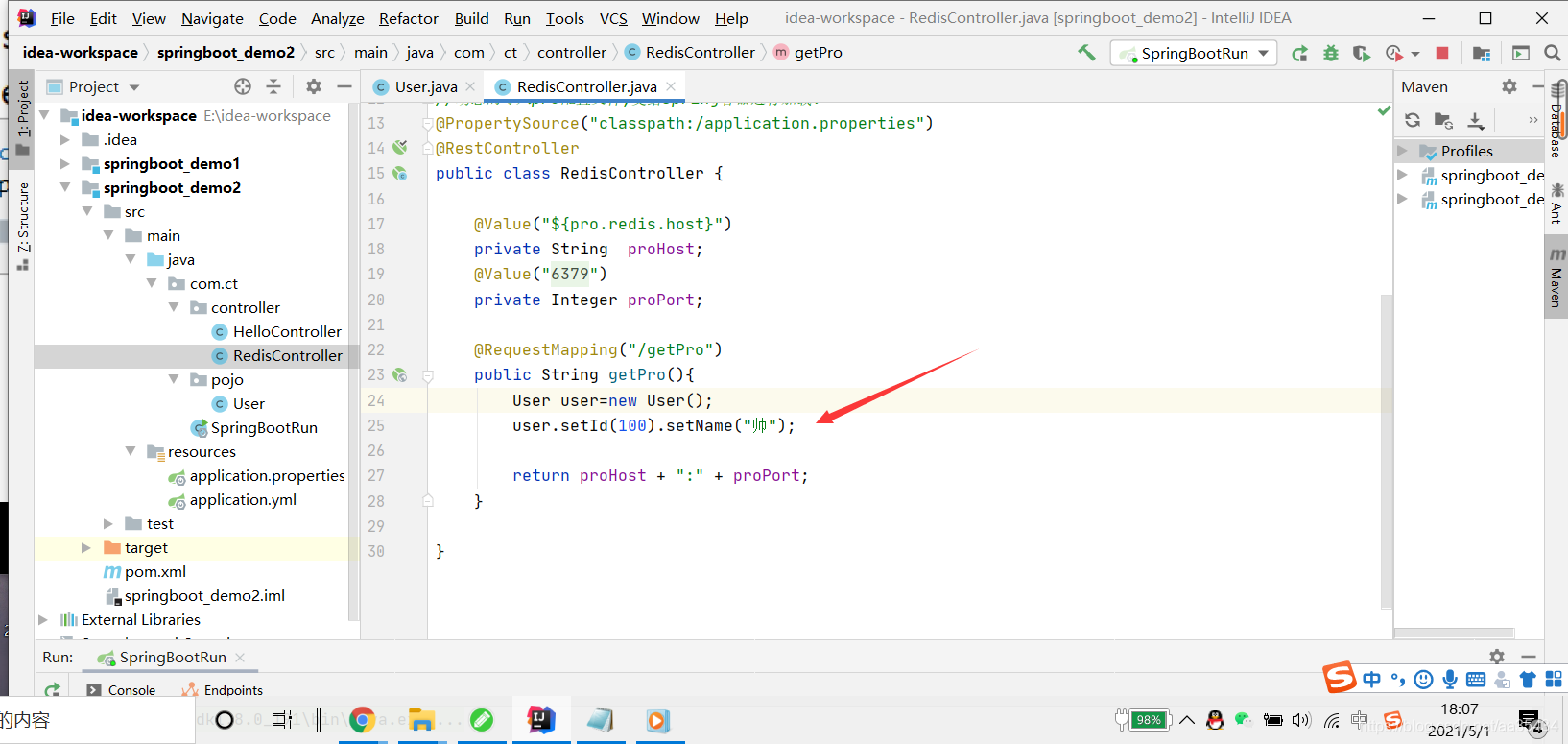
Task: Expand the test folder
Action: coord(108,524)
